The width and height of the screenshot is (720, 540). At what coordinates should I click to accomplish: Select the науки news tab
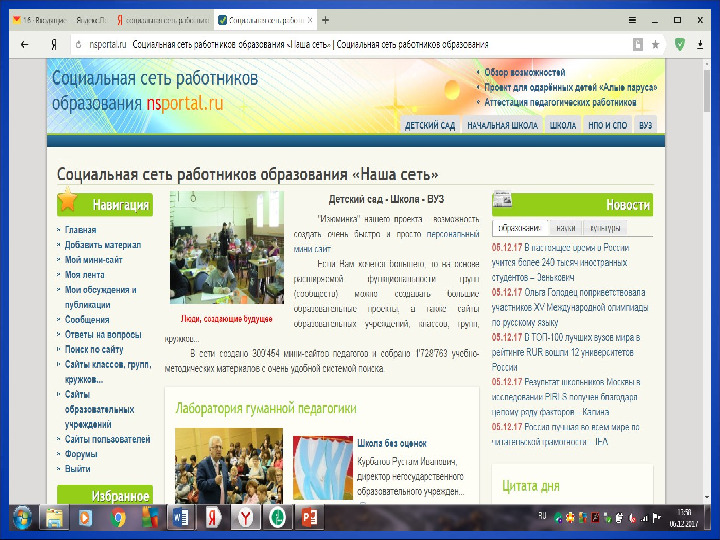coord(566,228)
